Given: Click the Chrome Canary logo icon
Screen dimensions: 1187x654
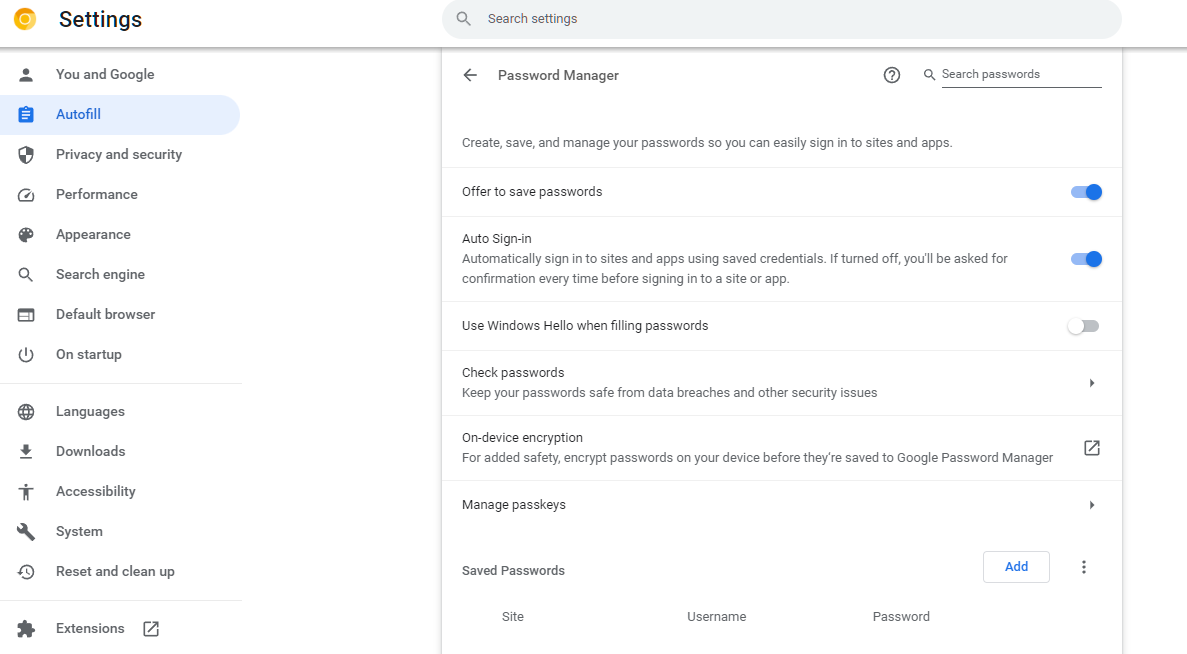Looking at the screenshot, I should [x=25, y=19].
